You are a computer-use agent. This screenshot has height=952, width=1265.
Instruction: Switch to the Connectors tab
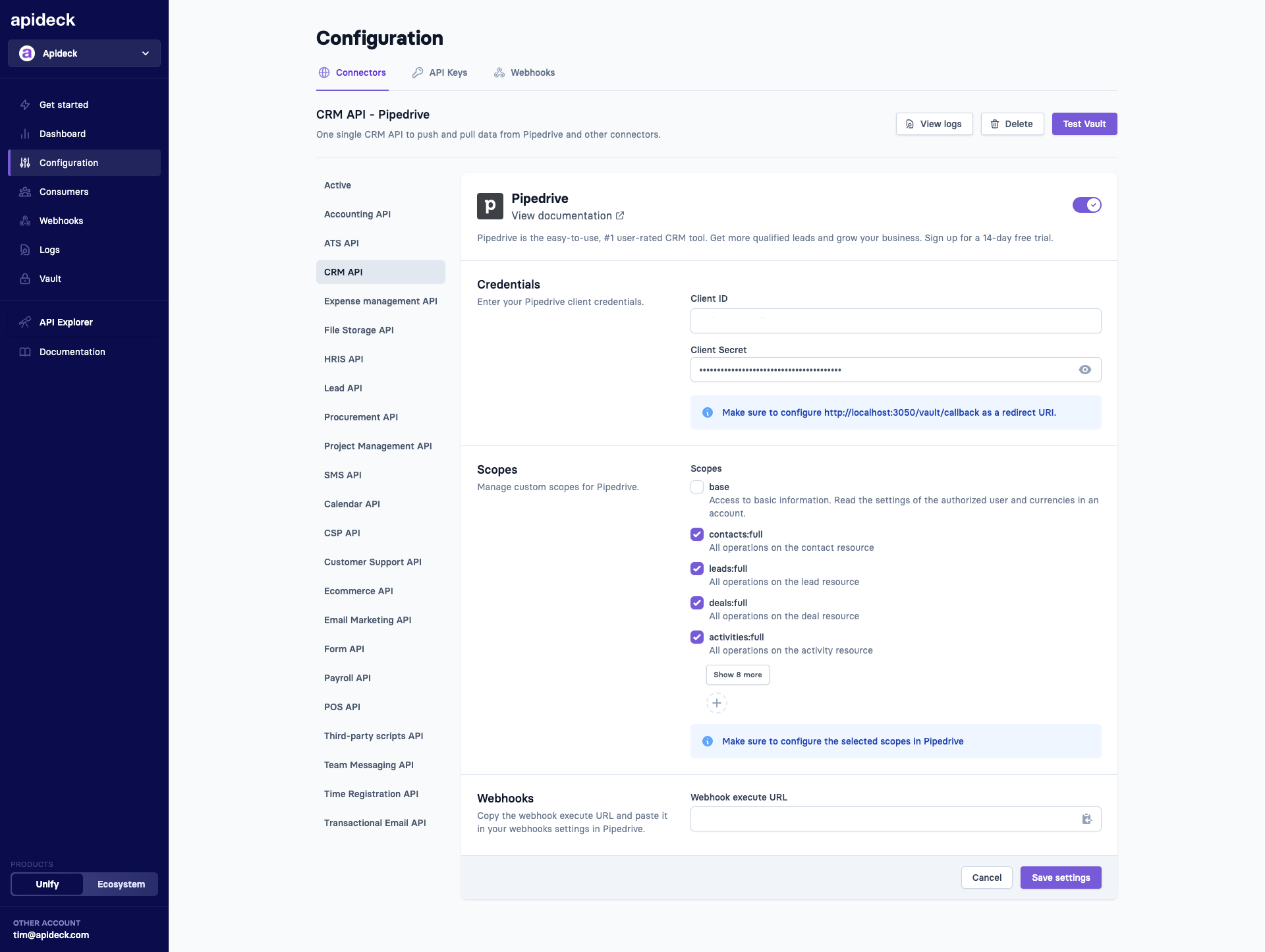point(352,72)
